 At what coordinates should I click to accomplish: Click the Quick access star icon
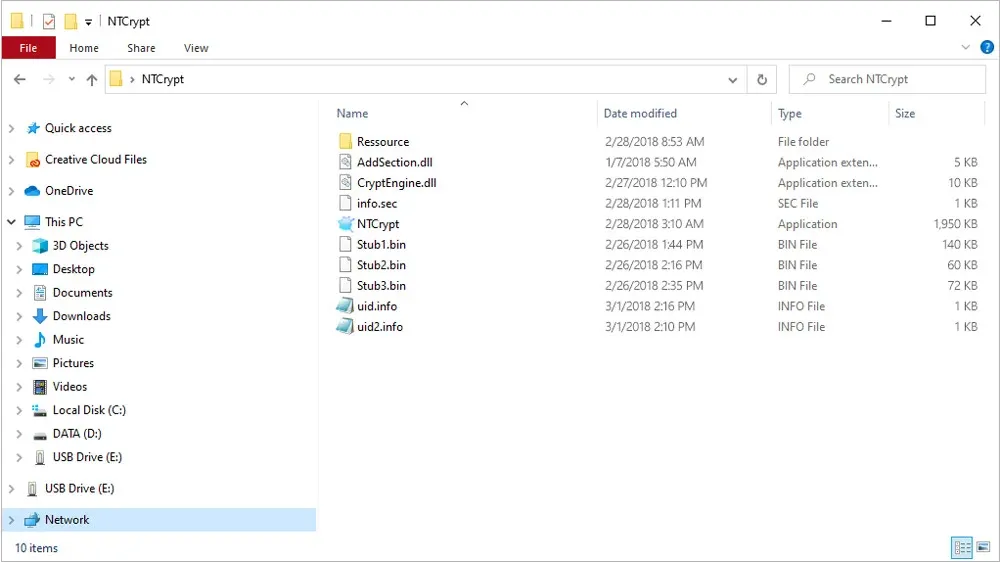click(33, 128)
